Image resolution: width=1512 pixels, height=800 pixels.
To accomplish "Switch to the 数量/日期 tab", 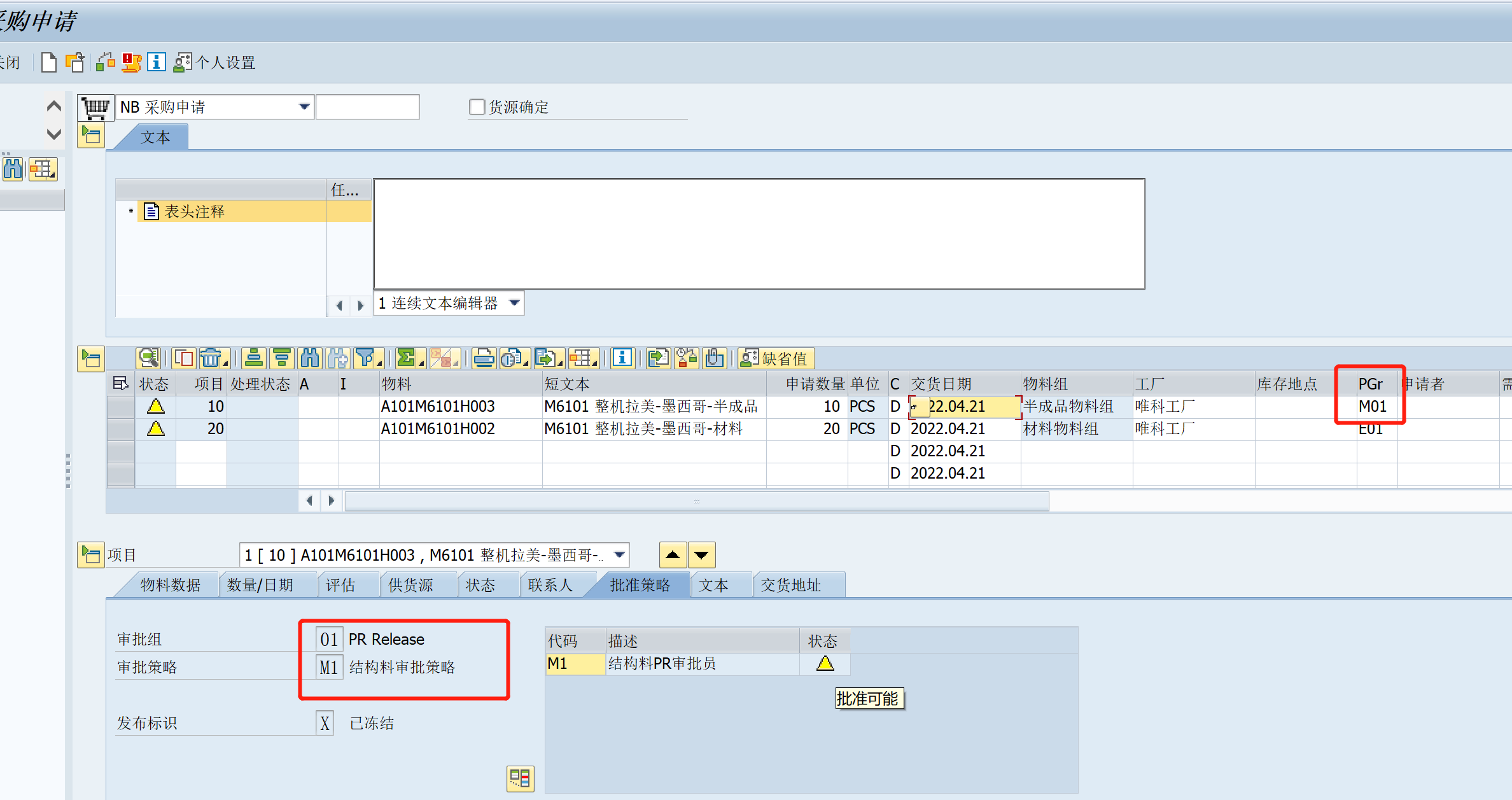I will pos(268,584).
